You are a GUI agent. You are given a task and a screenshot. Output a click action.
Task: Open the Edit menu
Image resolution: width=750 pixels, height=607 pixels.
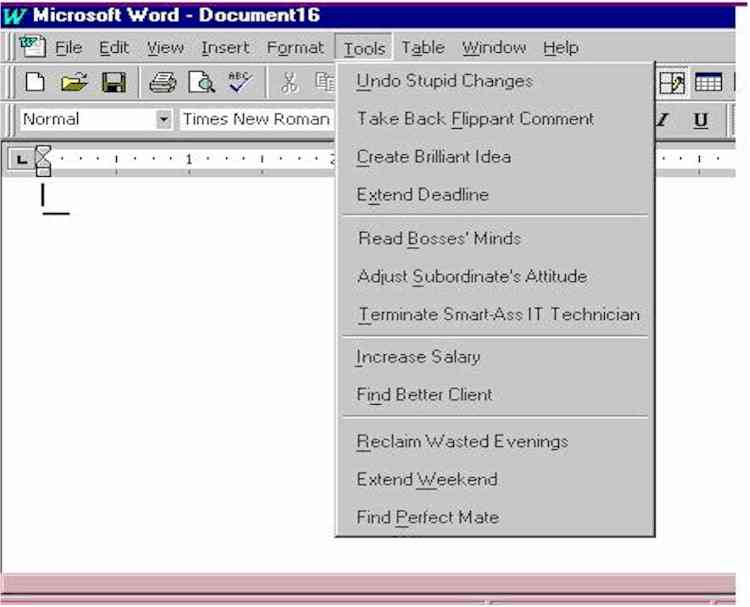point(114,48)
